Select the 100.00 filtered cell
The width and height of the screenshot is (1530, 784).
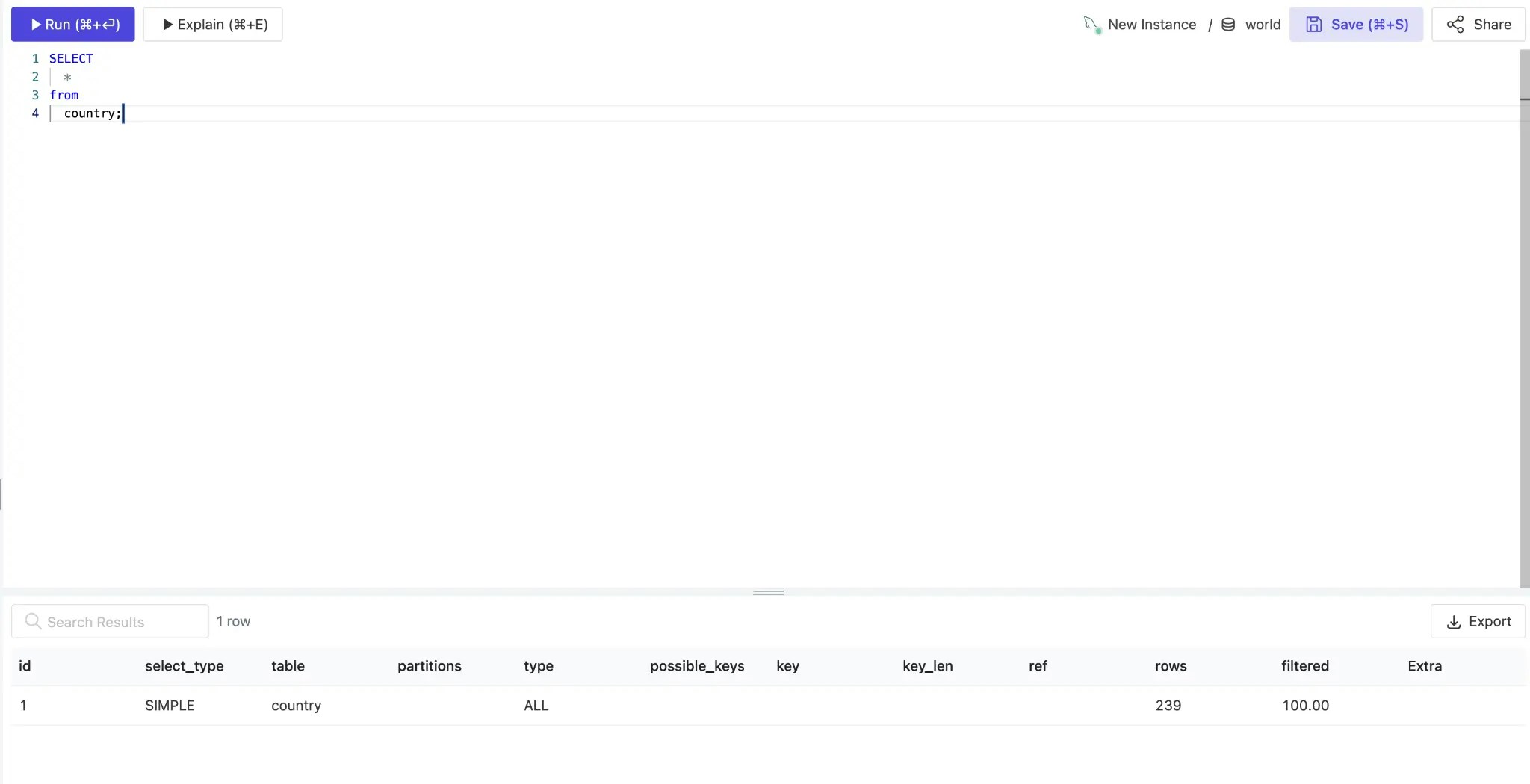point(1306,706)
